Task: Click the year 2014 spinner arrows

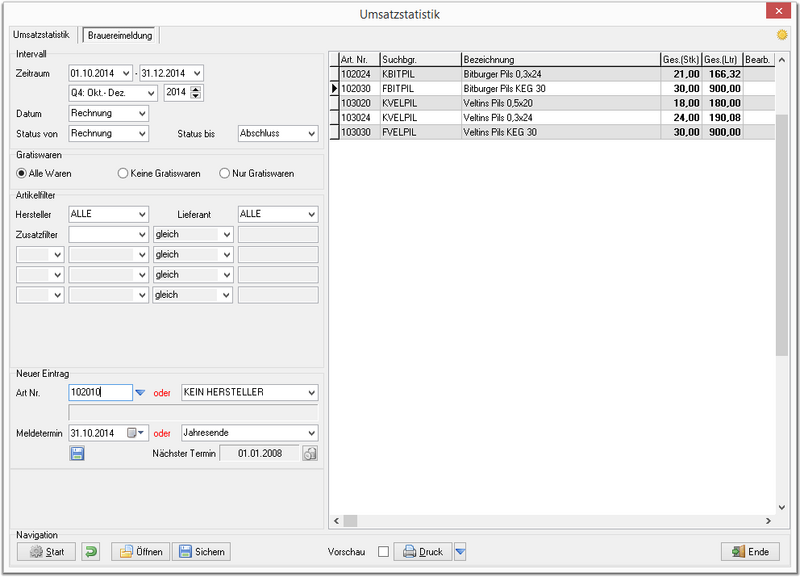Action: (196, 93)
